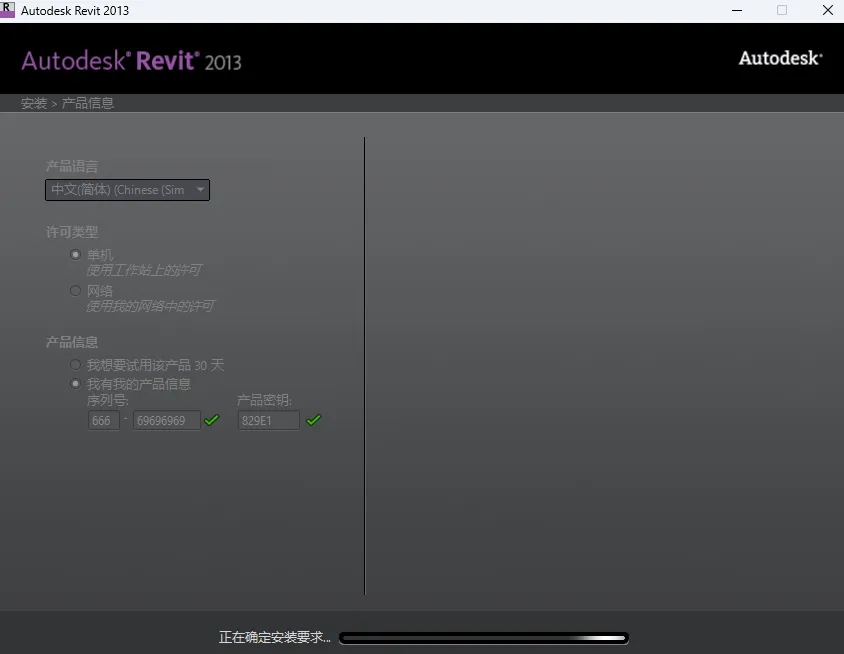The image size is (844, 654).
Task: Click the 产品信息 section heading above trial options
Action: [72, 342]
